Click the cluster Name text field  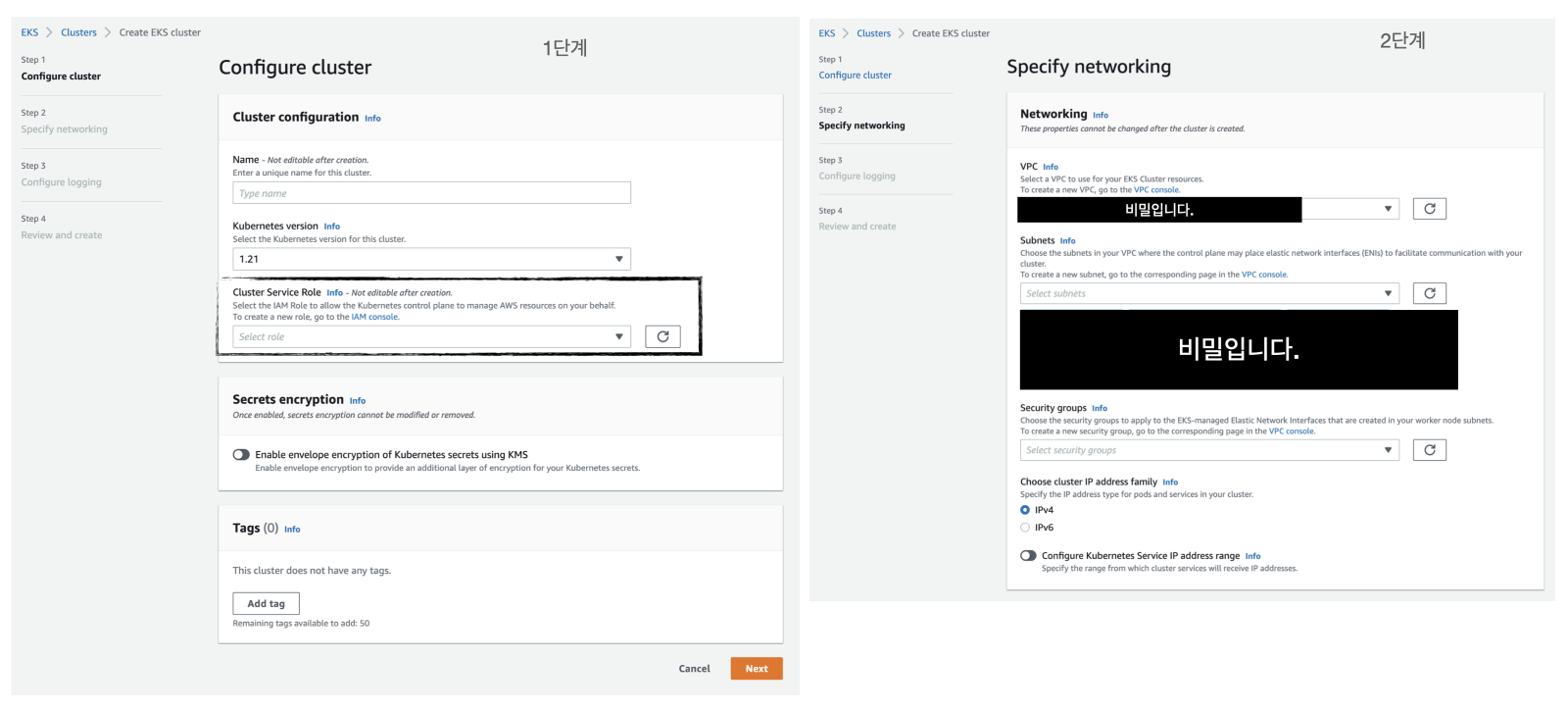[431, 193]
